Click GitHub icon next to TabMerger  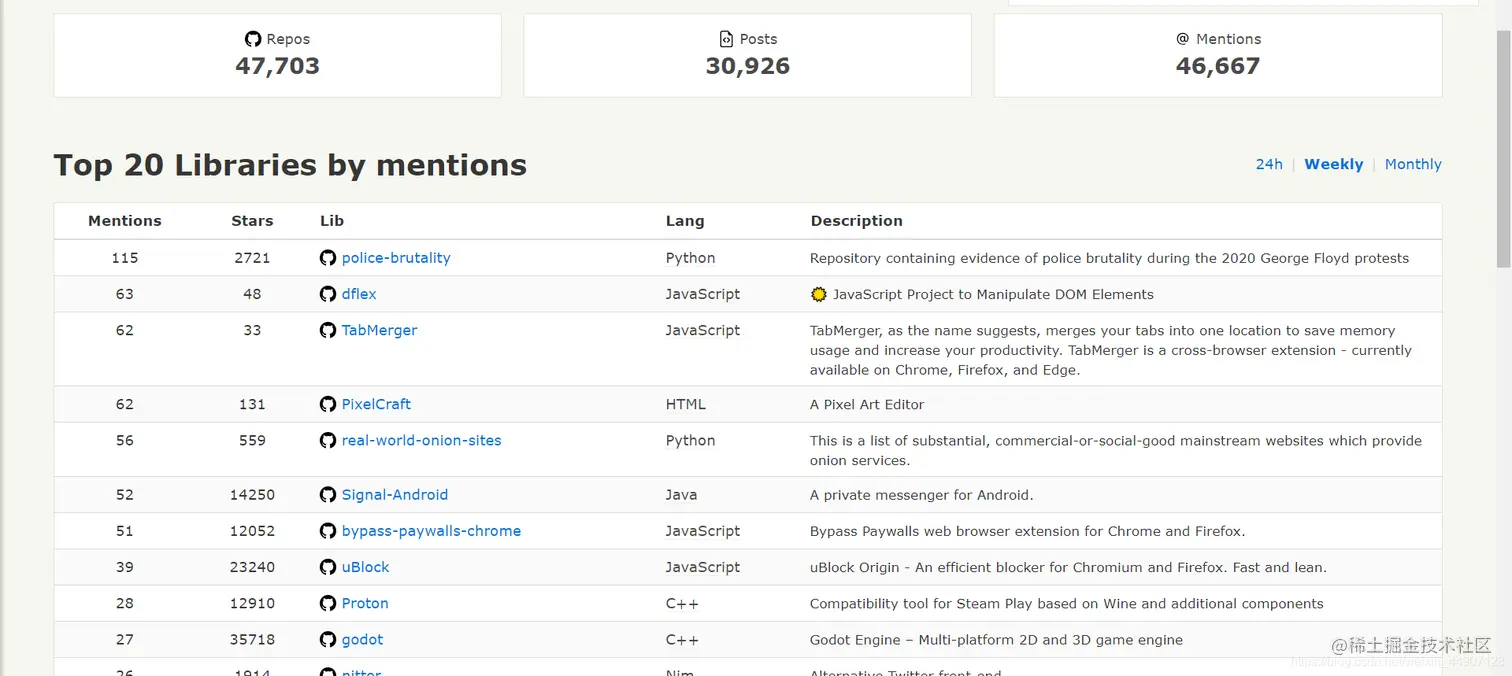(x=328, y=330)
